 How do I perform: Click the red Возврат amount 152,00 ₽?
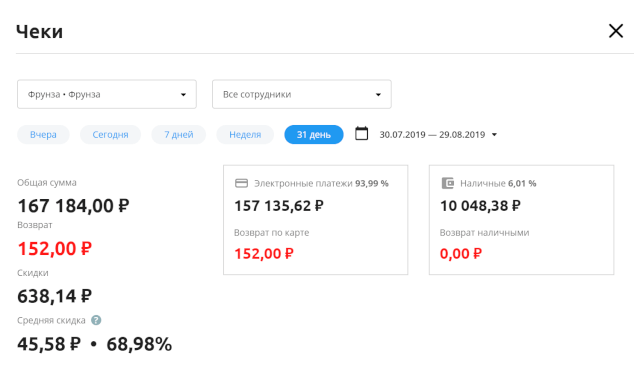(x=55, y=249)
